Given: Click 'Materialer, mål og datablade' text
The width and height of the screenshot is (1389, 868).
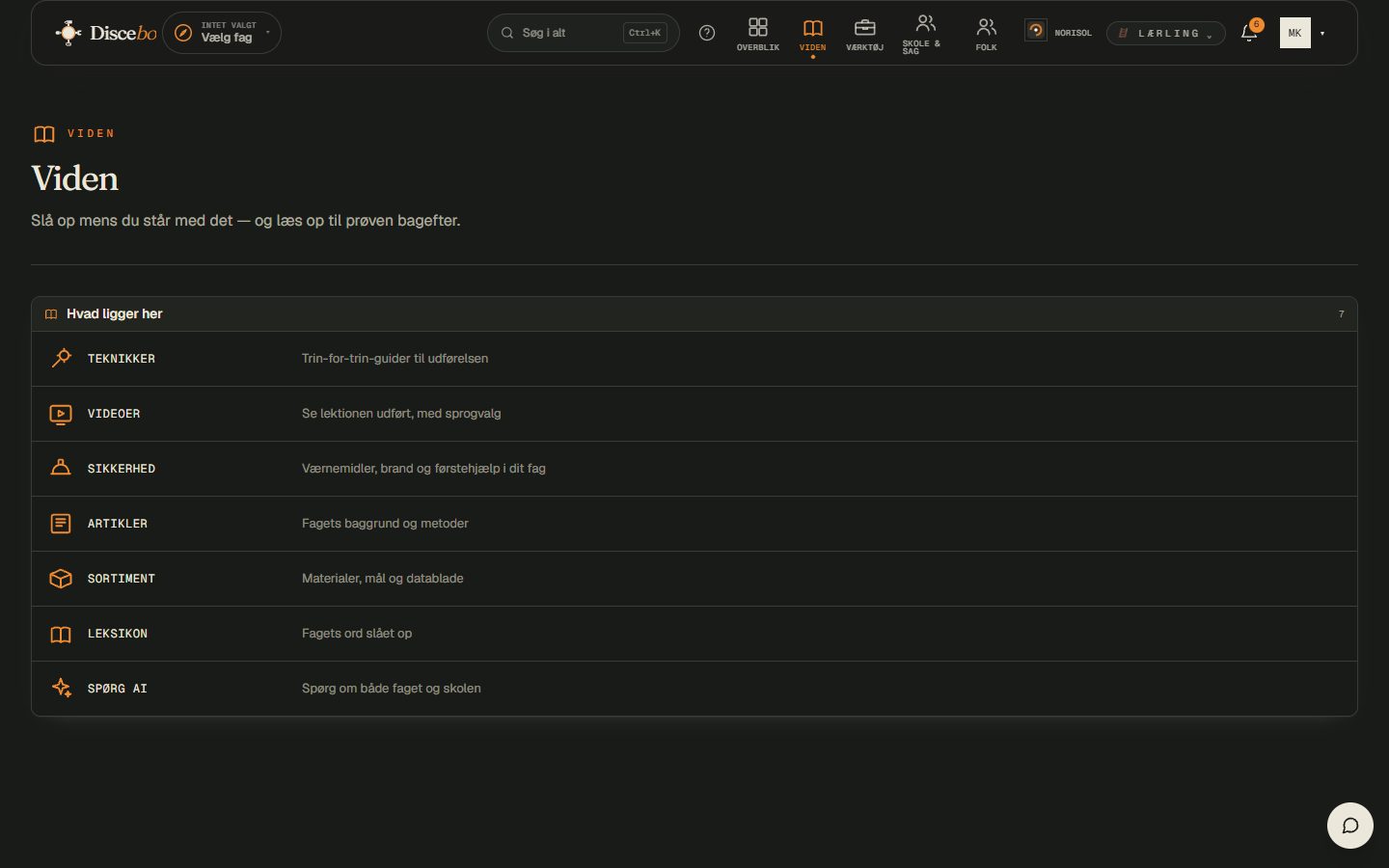Looking at the screenshot, I should pyautogui.click(x=382, y=579).
